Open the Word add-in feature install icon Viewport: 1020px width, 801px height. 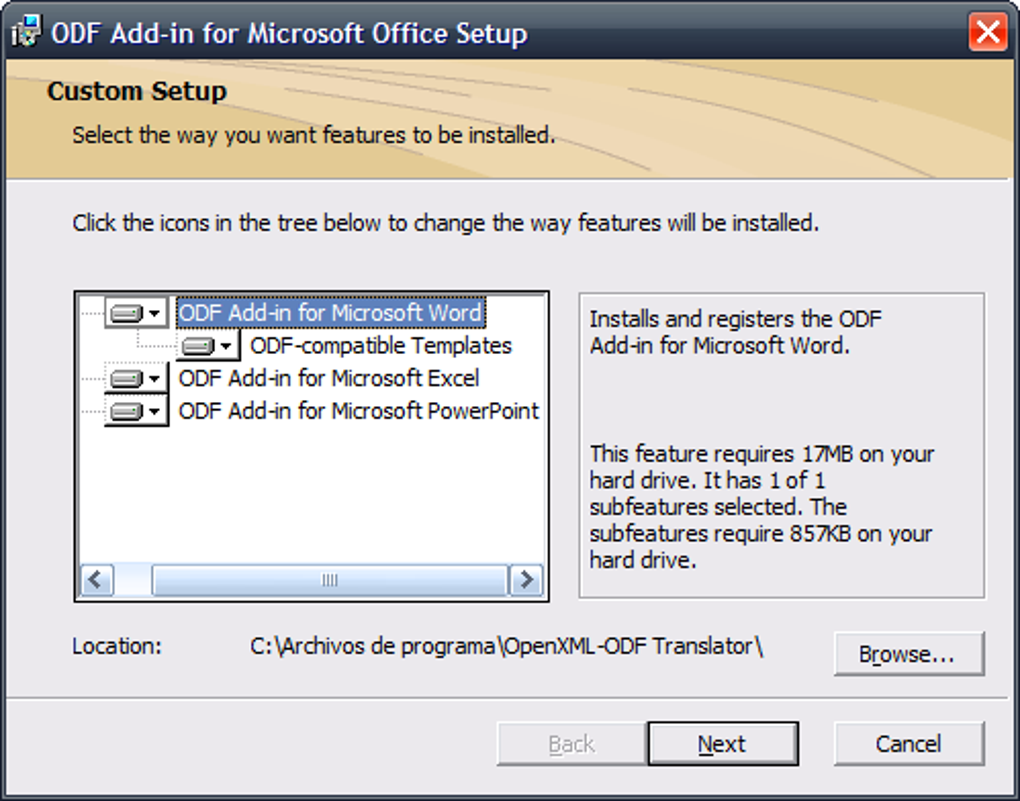click(136, 313)
